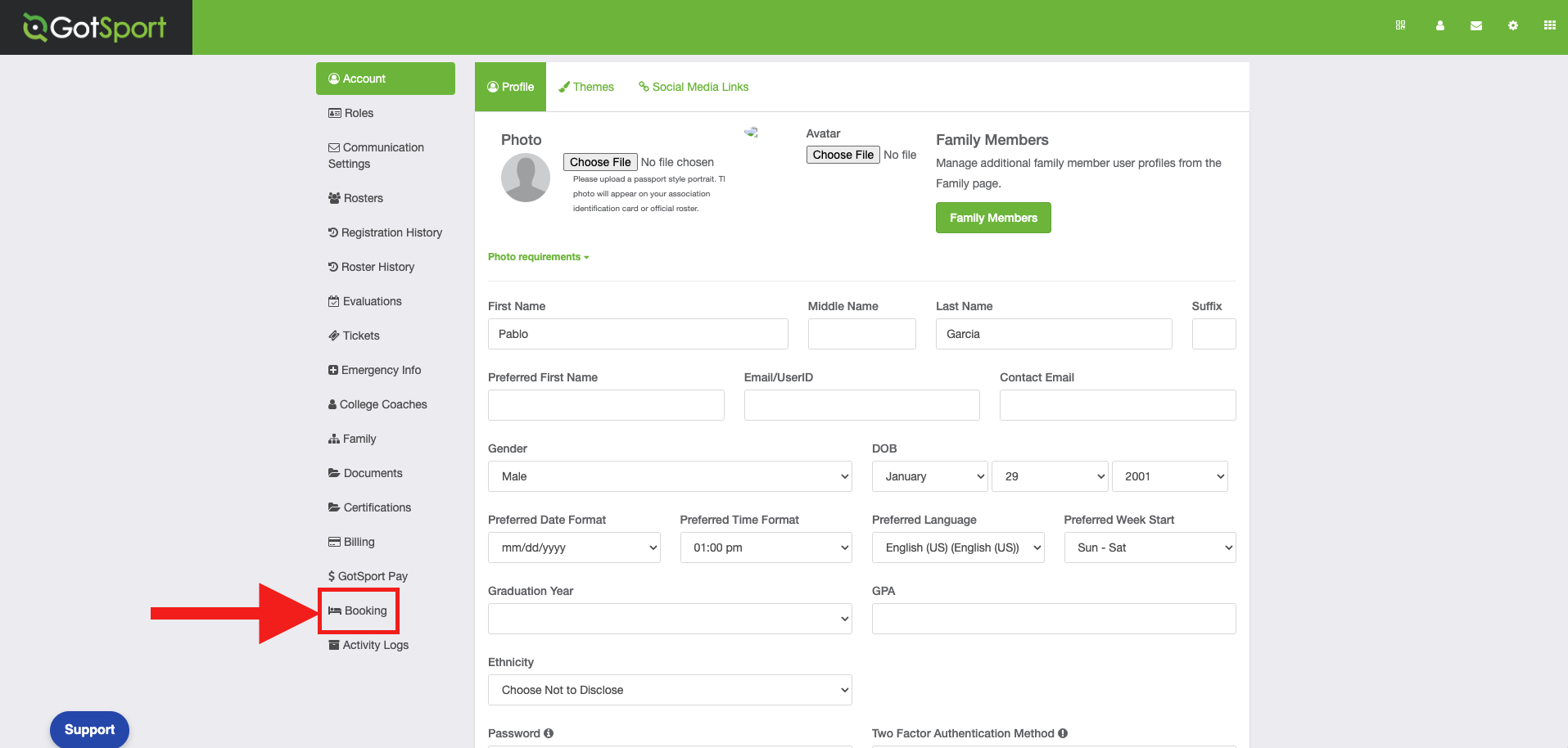Expand the Preferred Language dropdown
1568x748 pixels.
tap(957, 547)
